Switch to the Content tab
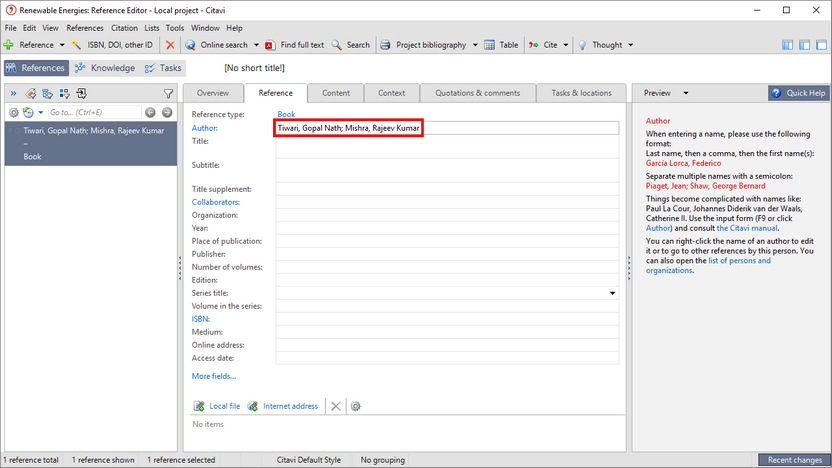The height and width of the screenshot is (468, 832). point(336,93)
